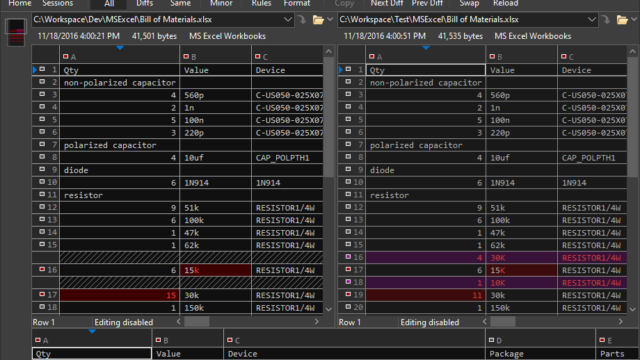Click browse-folder icon for left Dev file
This screenshot has width=640, height=360.
point(318,20)
